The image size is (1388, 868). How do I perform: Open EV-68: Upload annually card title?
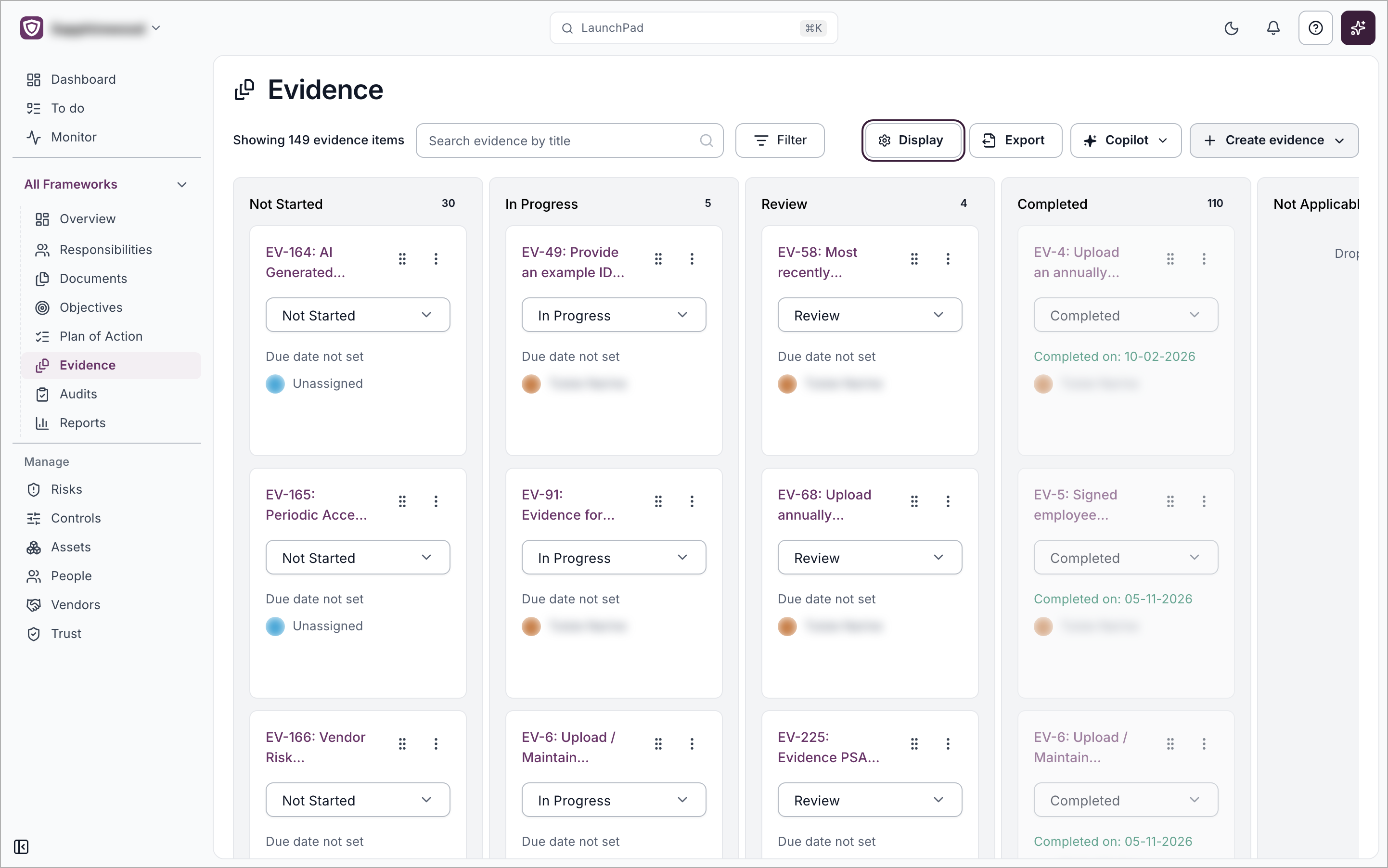(823, 505)
